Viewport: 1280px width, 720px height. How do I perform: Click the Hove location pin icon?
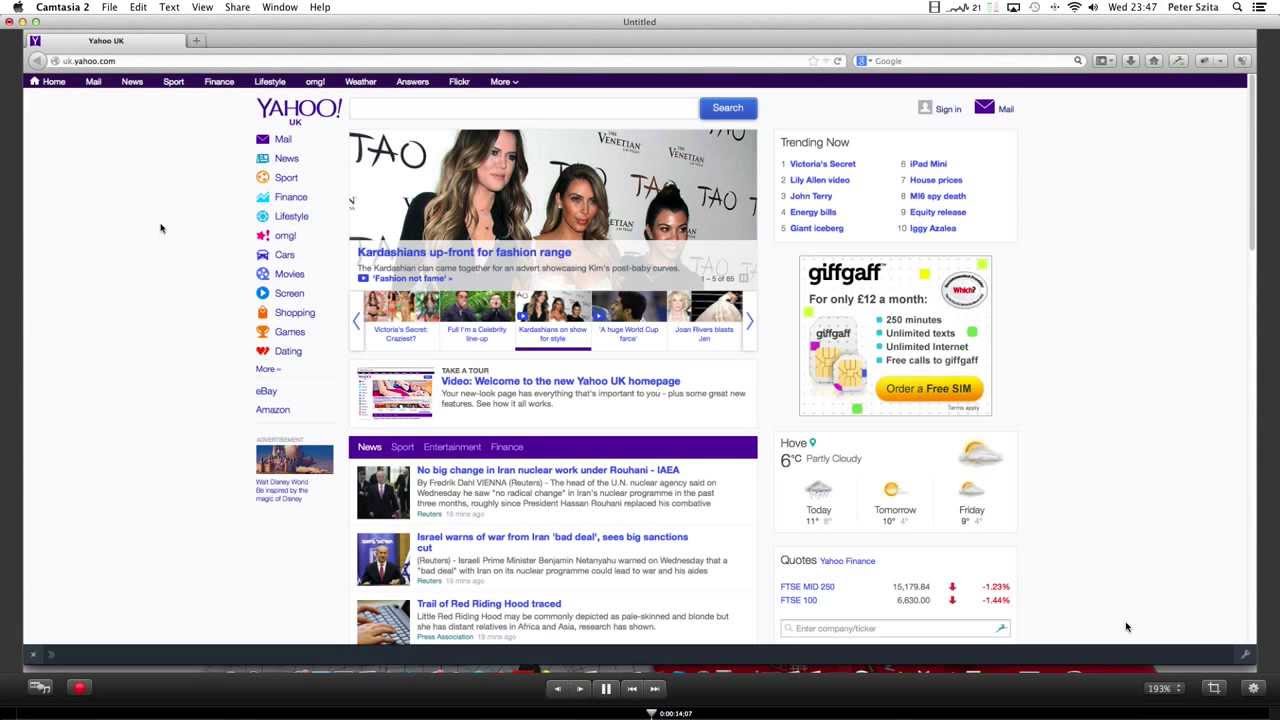[x=813, y=443]
